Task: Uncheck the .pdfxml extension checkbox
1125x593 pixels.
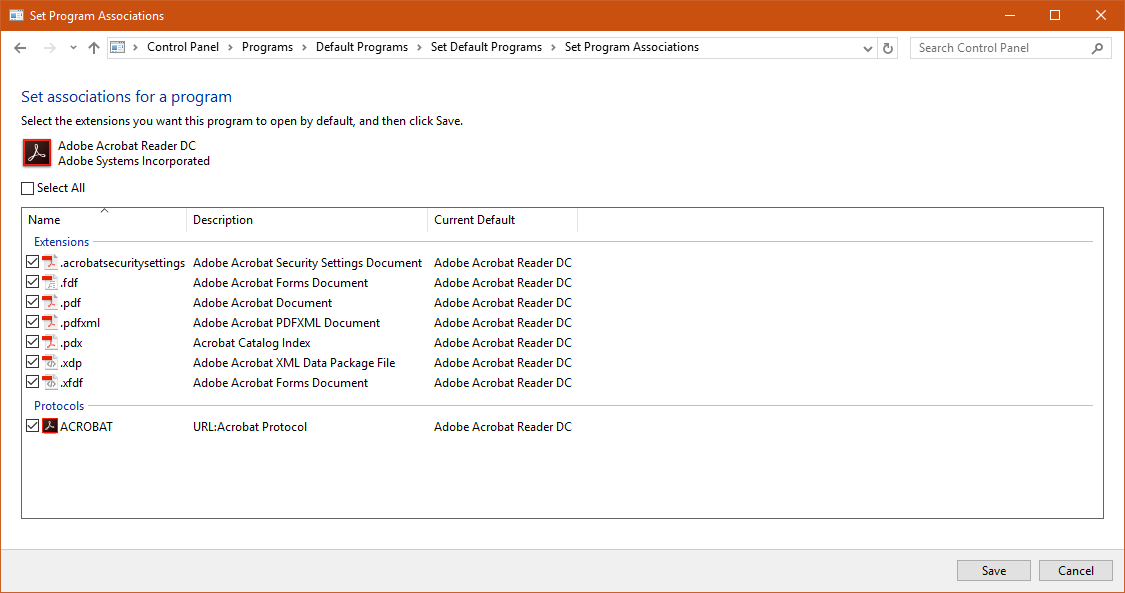Action: 32,323
